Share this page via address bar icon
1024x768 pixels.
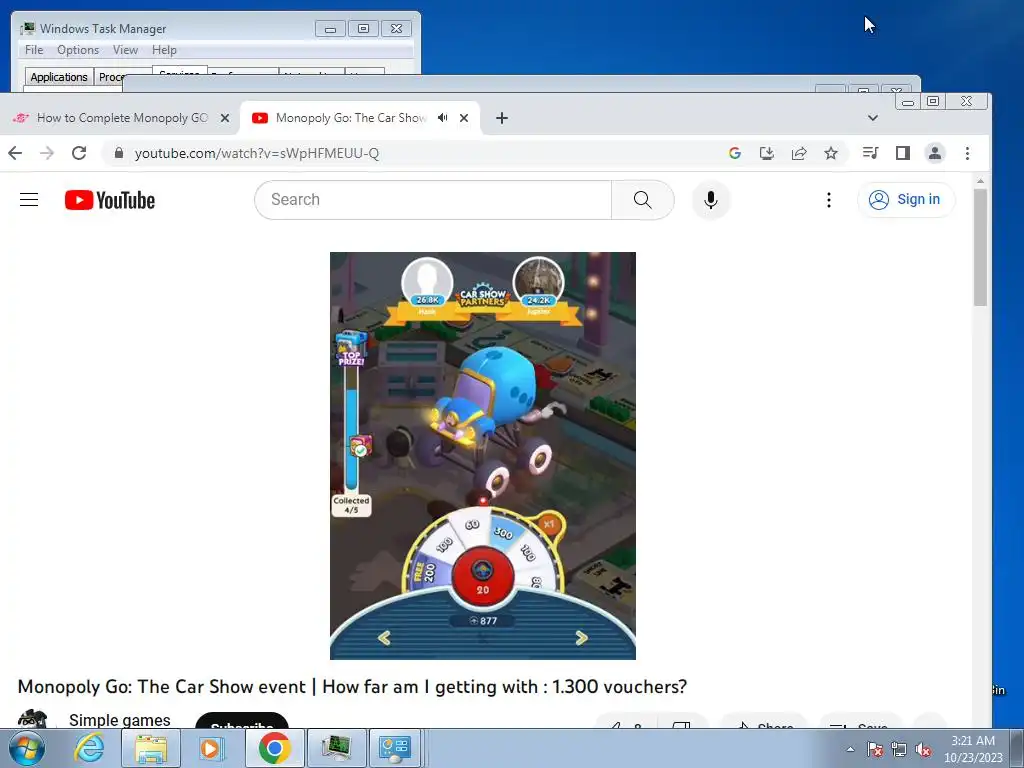point(799,153)
